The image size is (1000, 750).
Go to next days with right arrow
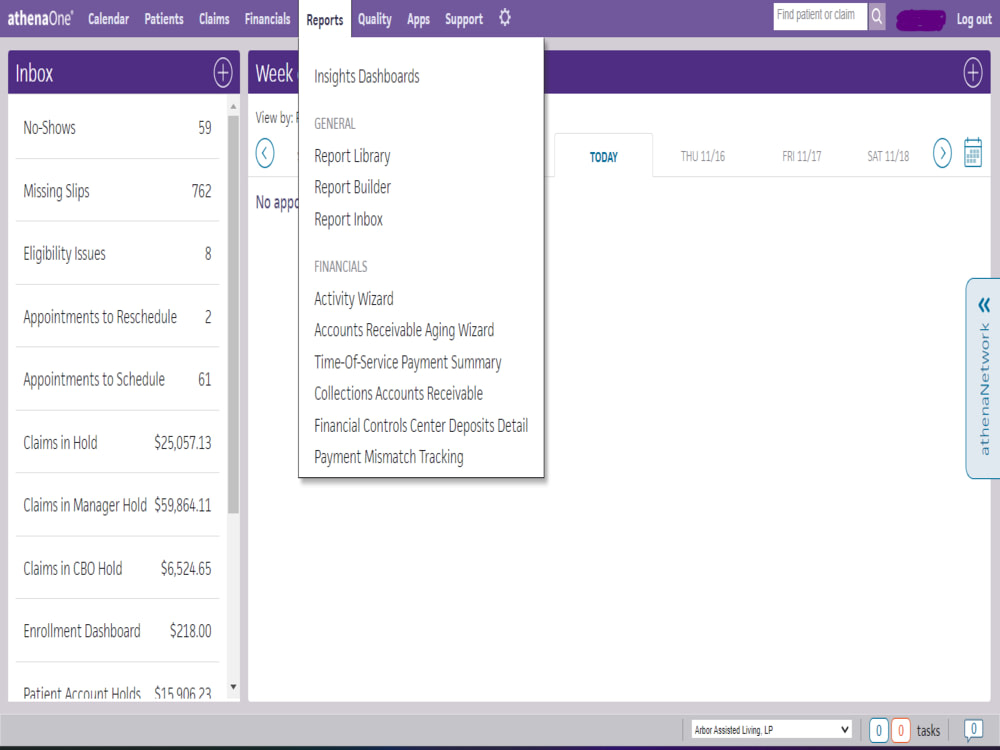coord(942,153)
